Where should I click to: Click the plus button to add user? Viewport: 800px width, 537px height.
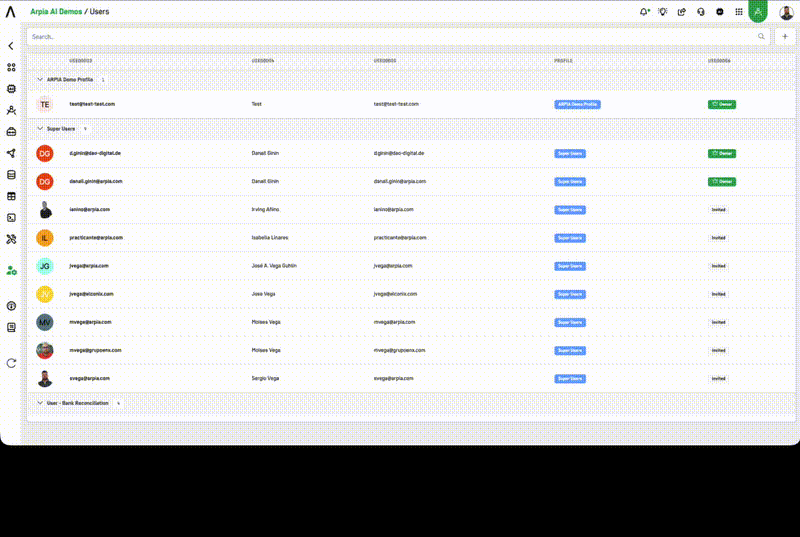[785, 37]
